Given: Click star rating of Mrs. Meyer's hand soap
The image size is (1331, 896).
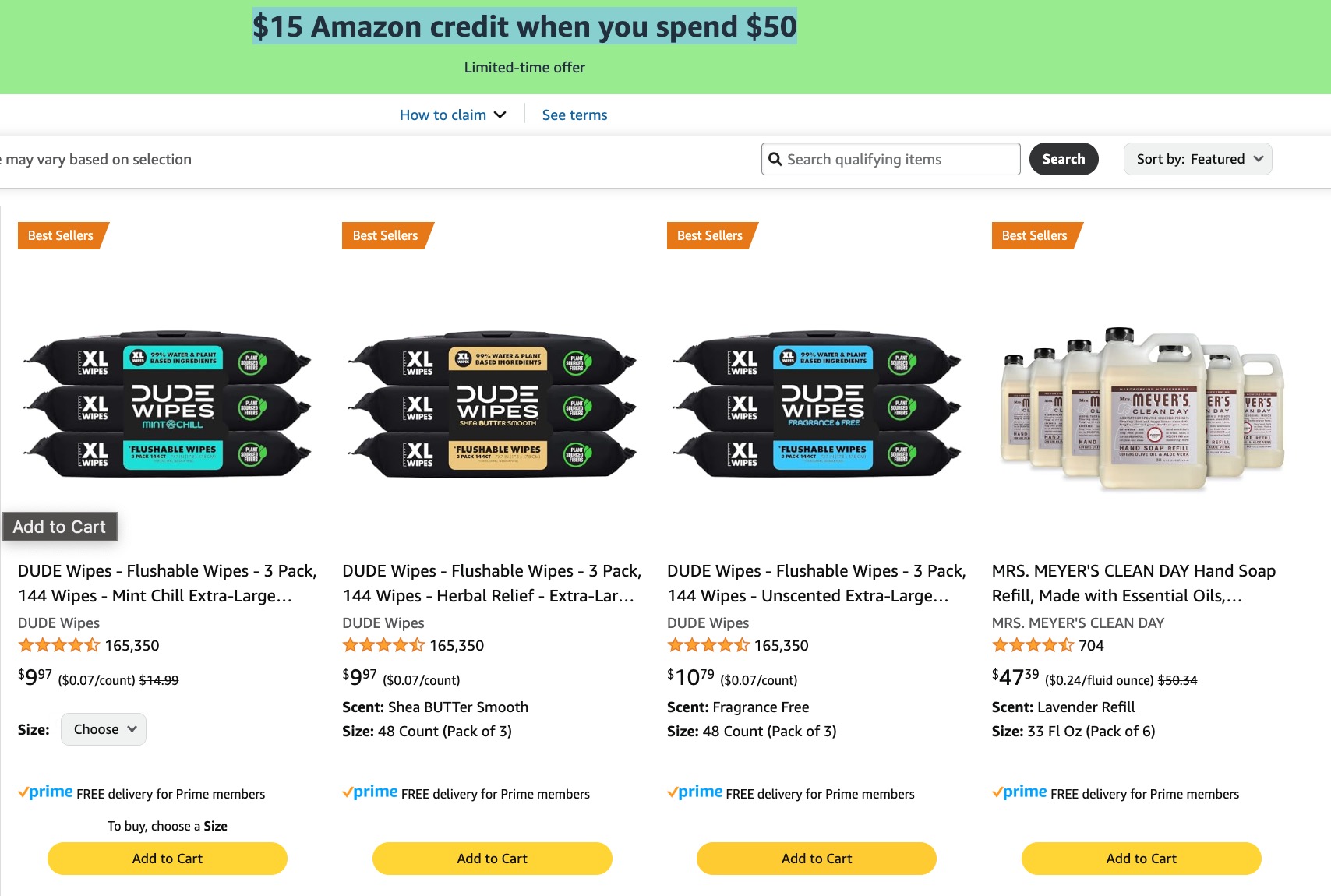Looking at the screenshot, I should [x=1033, y=645].
